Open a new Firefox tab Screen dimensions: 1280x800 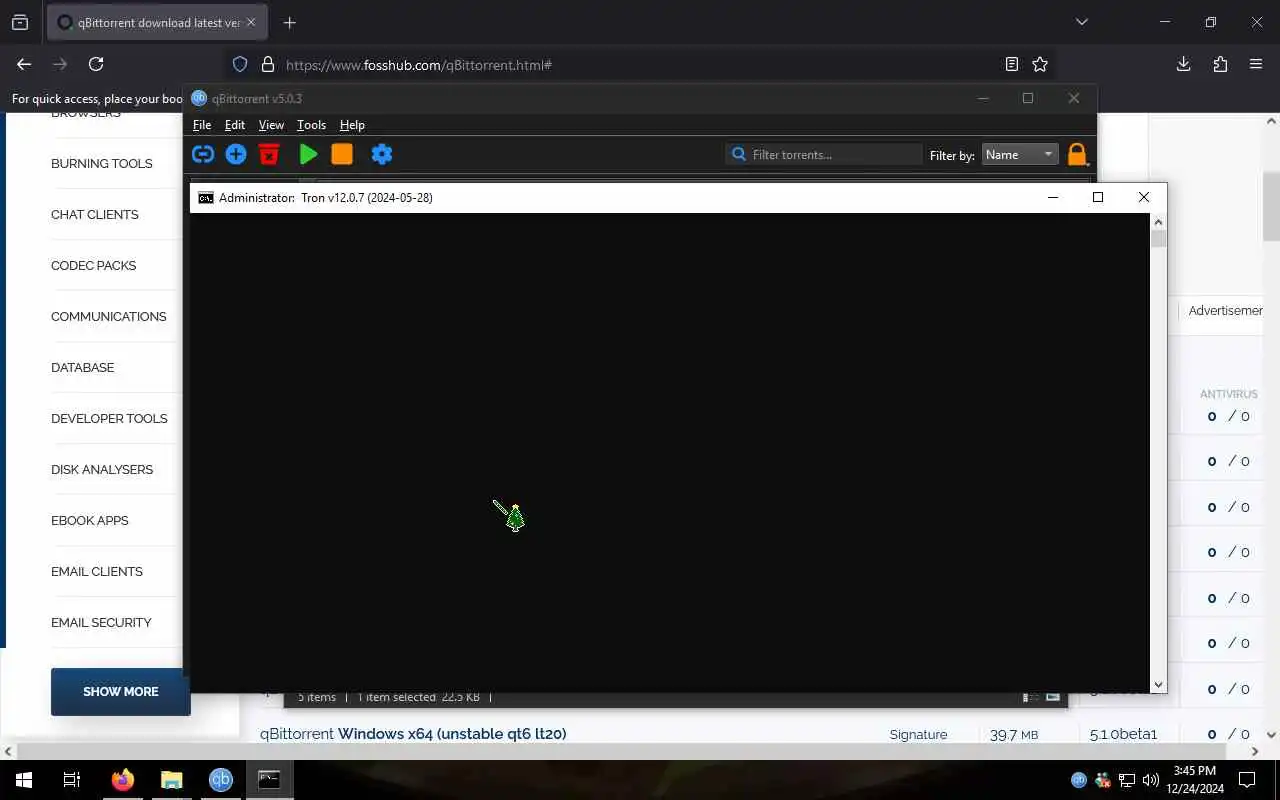click(289, 22)
